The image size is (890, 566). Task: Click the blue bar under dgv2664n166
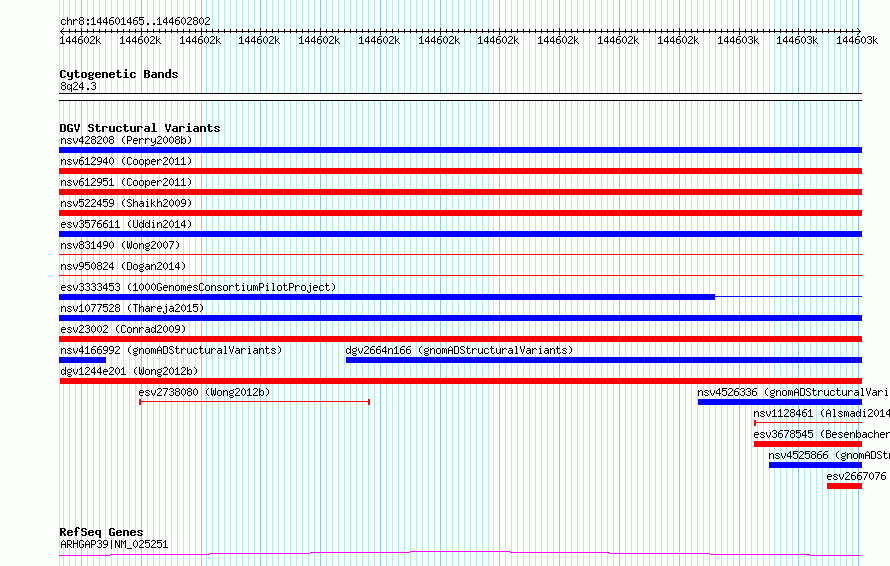(604, 360)
